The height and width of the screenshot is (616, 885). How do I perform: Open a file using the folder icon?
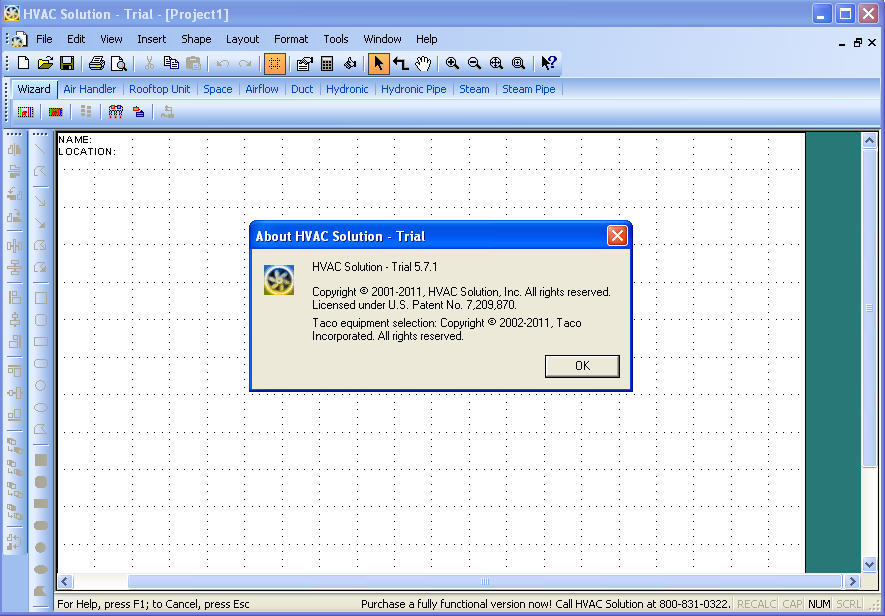click(45, 63)
